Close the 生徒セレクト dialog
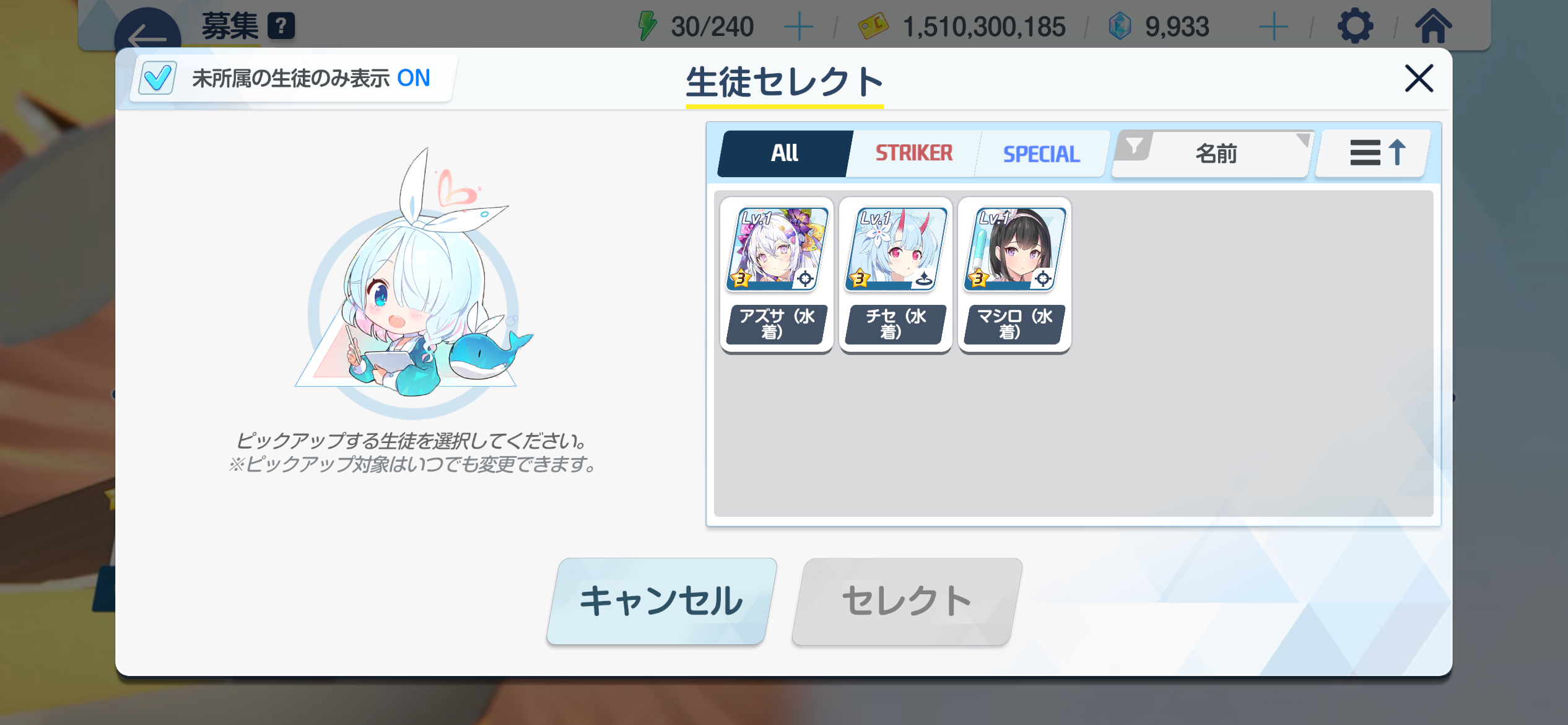Image resolution: width=1568 pixels, height=725 pixels. [x=1419, y=79]
